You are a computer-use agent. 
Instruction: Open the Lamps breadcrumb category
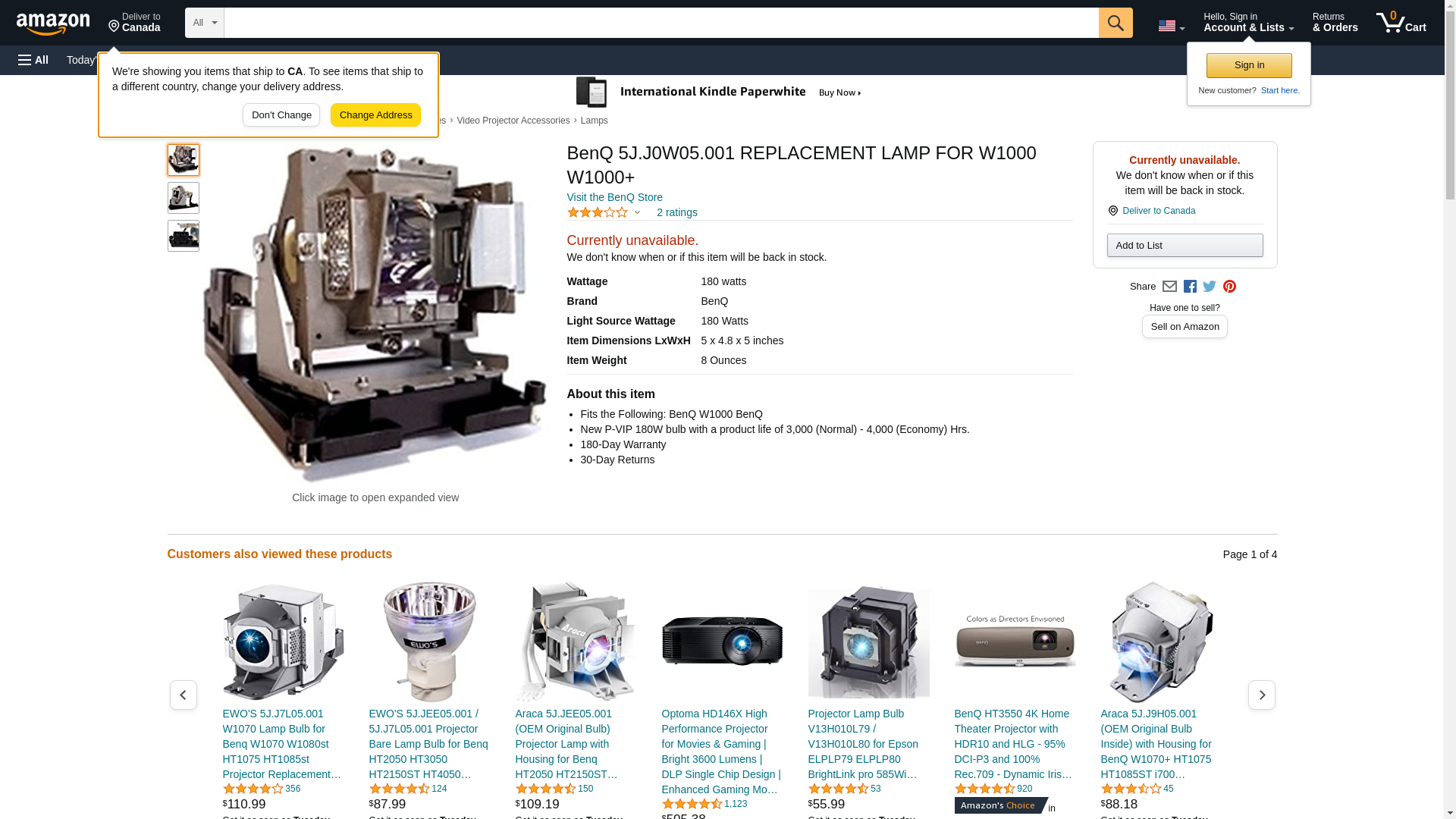594,121
